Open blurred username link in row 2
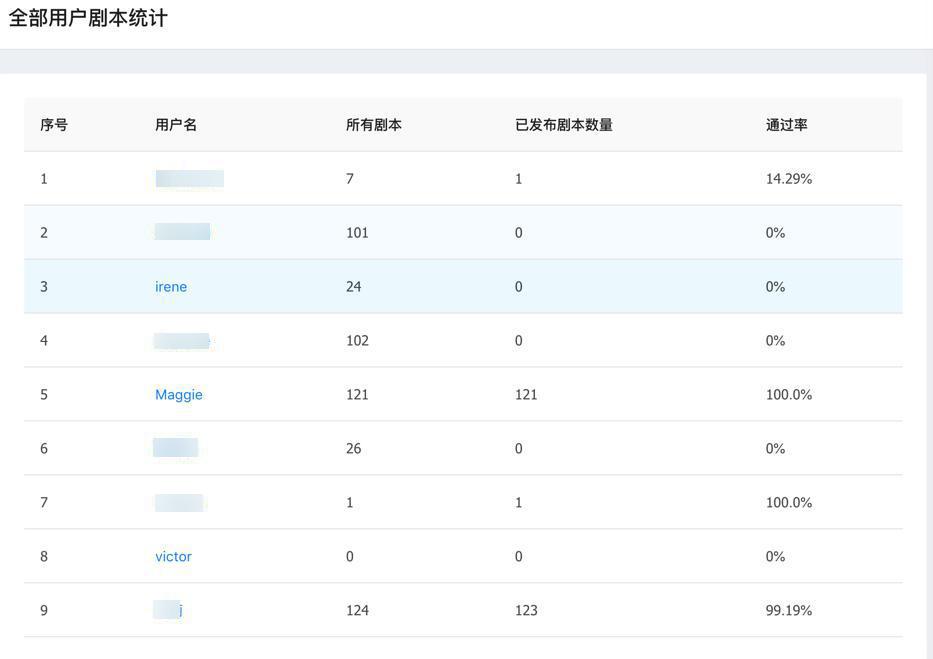 click(182, 231)
